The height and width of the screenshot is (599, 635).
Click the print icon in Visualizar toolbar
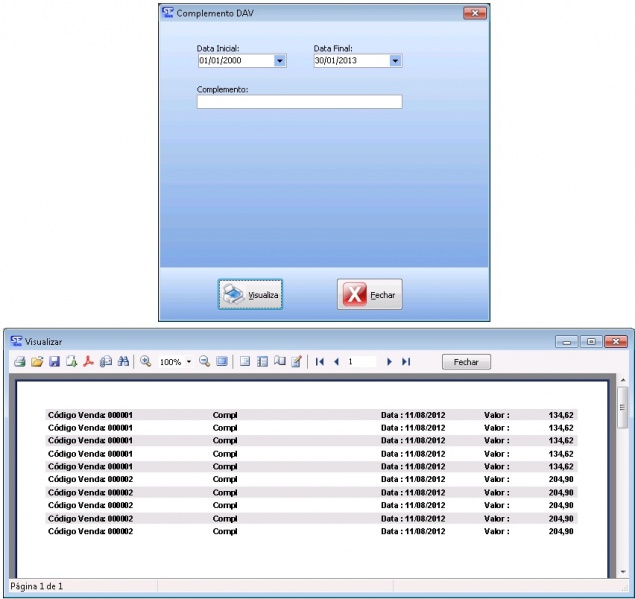(19, 362)
